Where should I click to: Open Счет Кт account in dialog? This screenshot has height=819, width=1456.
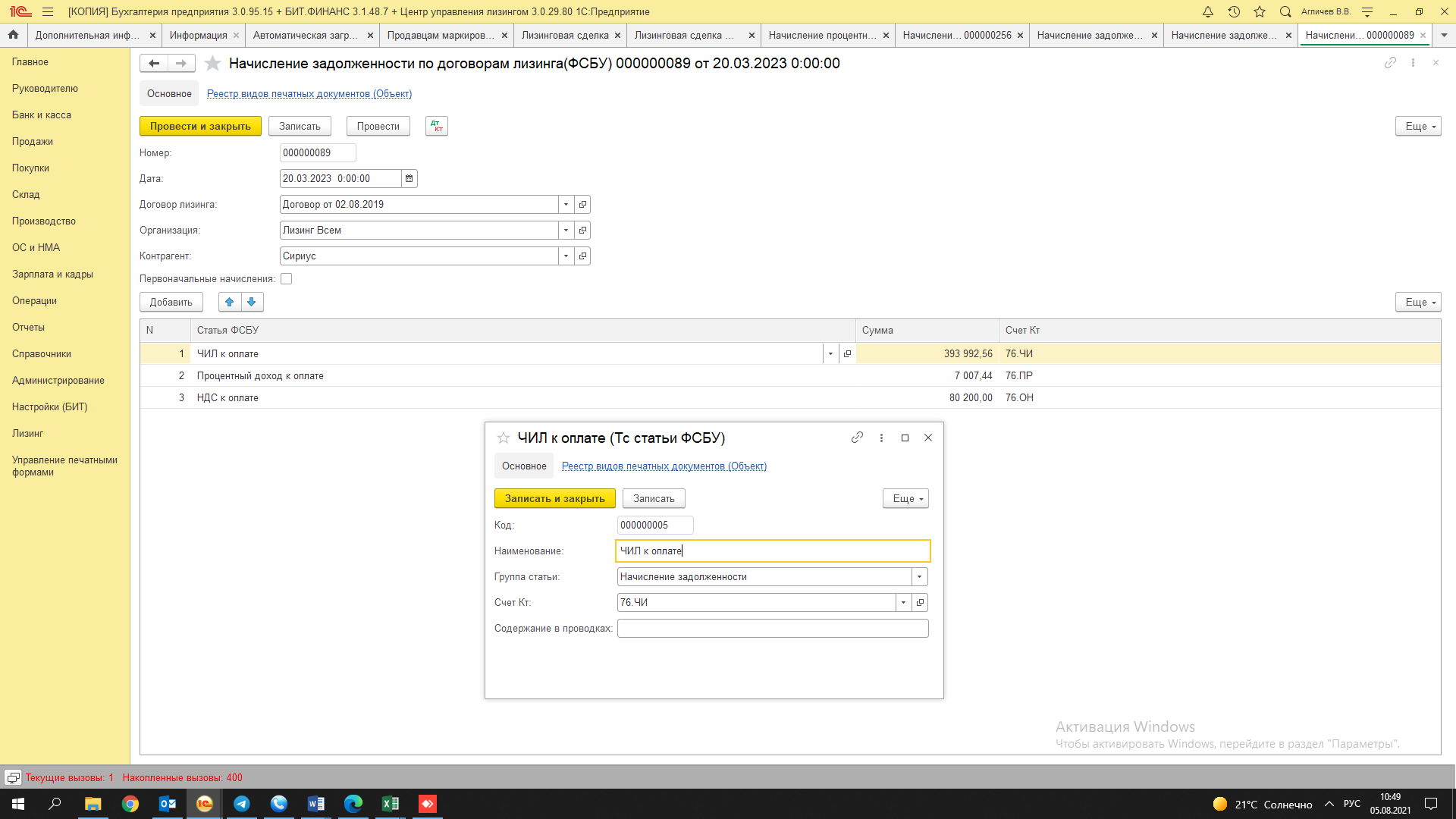pyautogui.click(x=920, y=603)
